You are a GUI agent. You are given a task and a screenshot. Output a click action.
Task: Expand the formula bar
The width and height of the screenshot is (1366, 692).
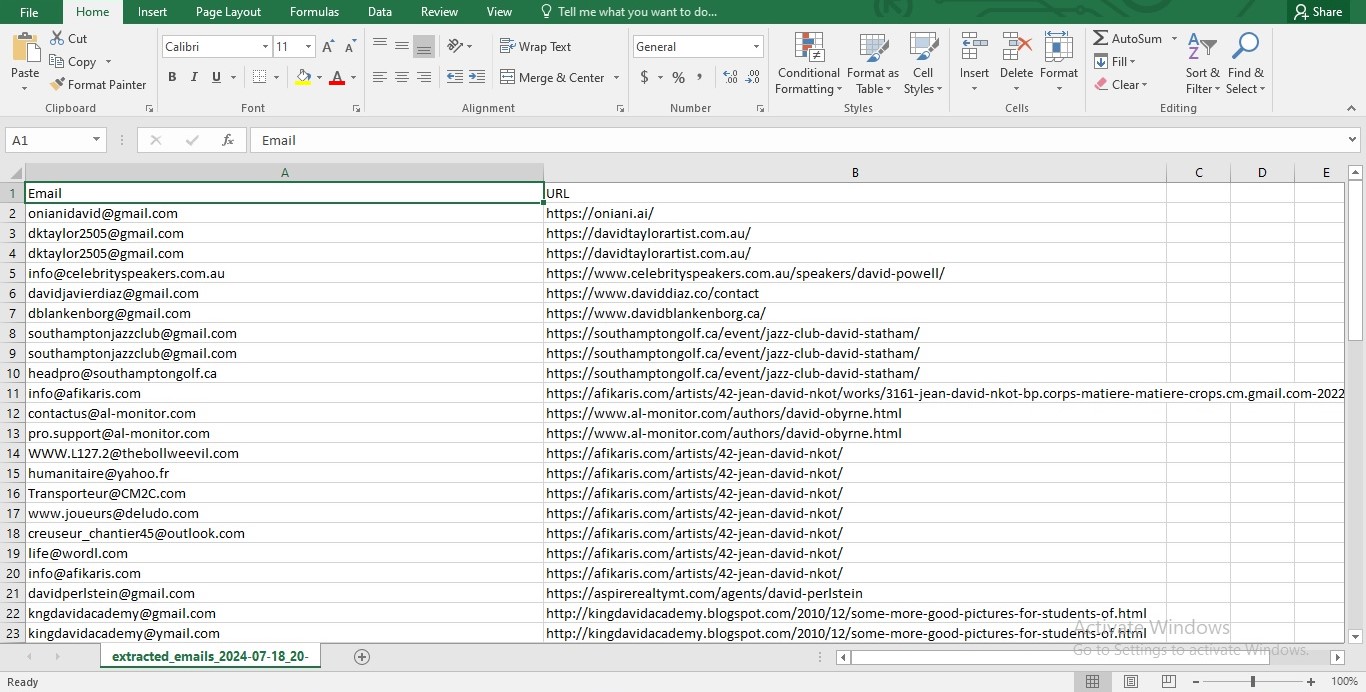coord(1353,140)
